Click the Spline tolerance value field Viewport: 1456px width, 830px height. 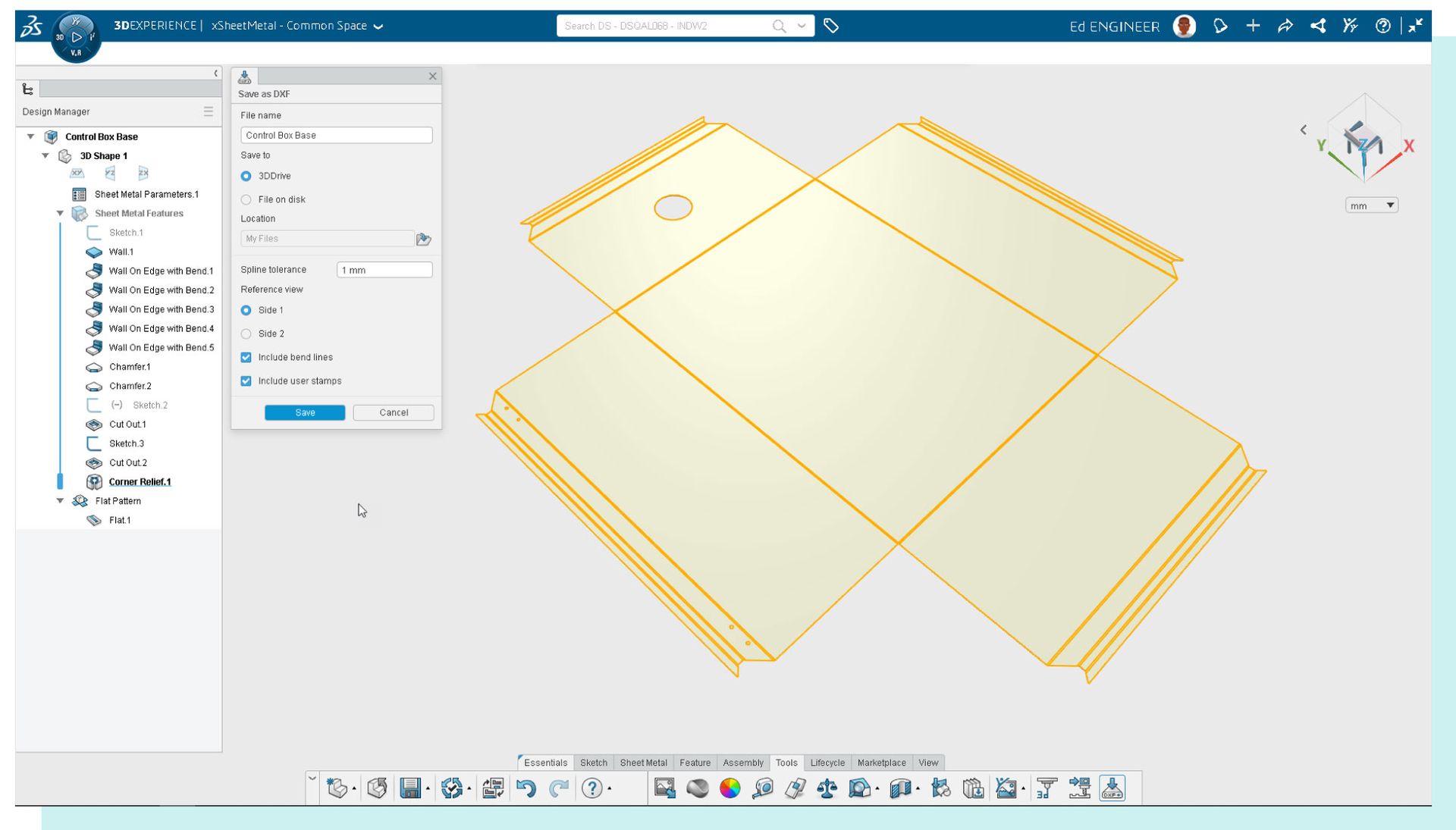tap(384, 269)
